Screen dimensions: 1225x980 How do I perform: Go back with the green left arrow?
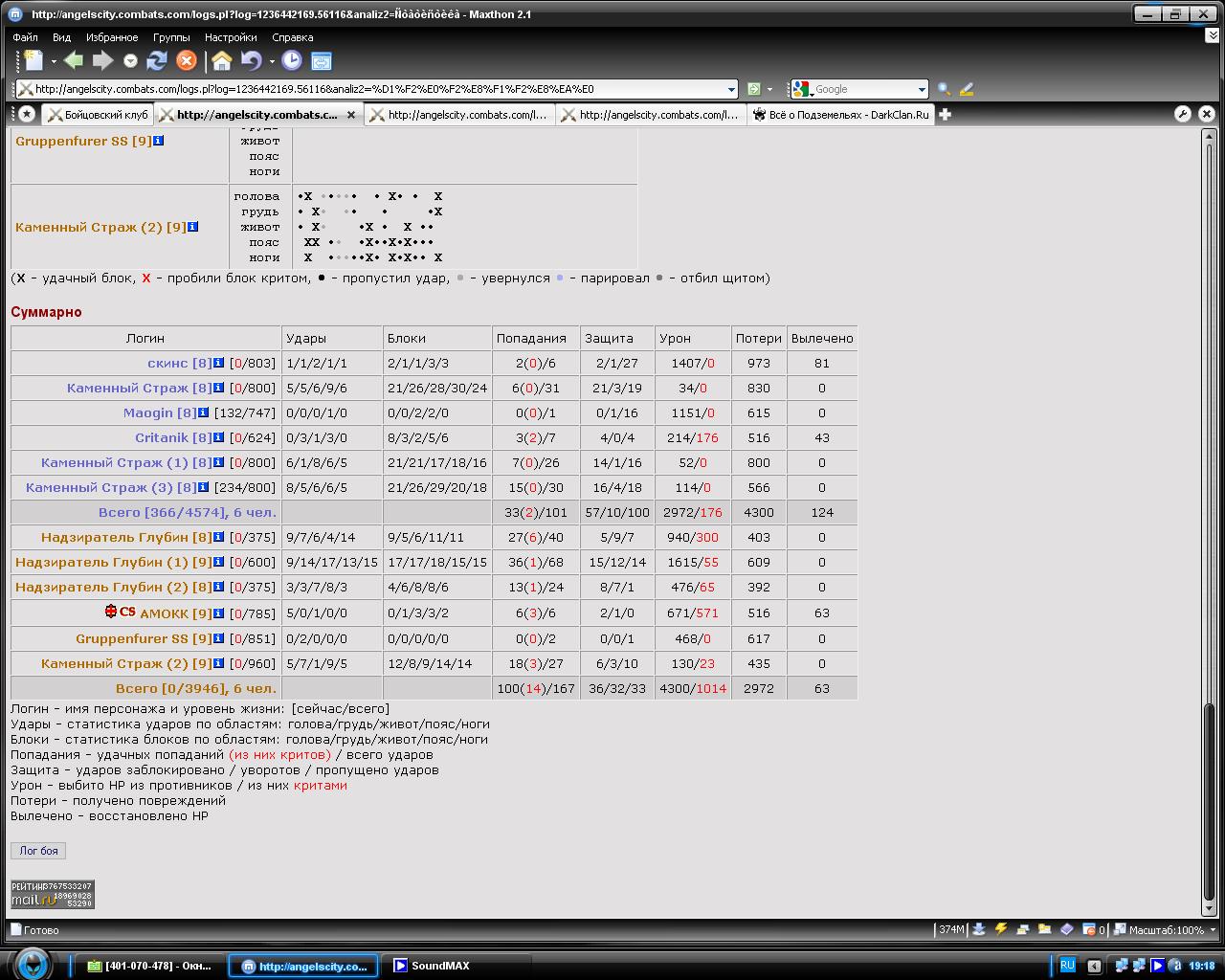pyautogui.click(x=74, y=61)
